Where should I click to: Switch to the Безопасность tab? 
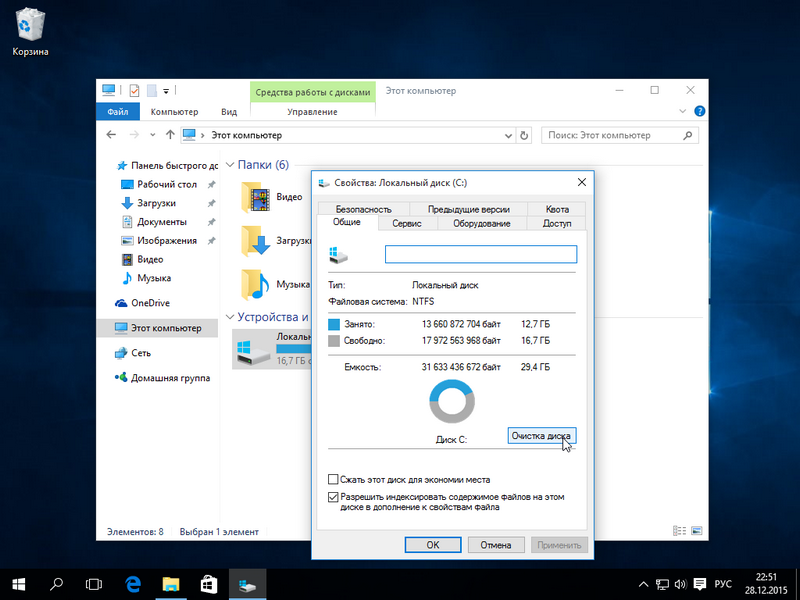[x=363, y=209]
